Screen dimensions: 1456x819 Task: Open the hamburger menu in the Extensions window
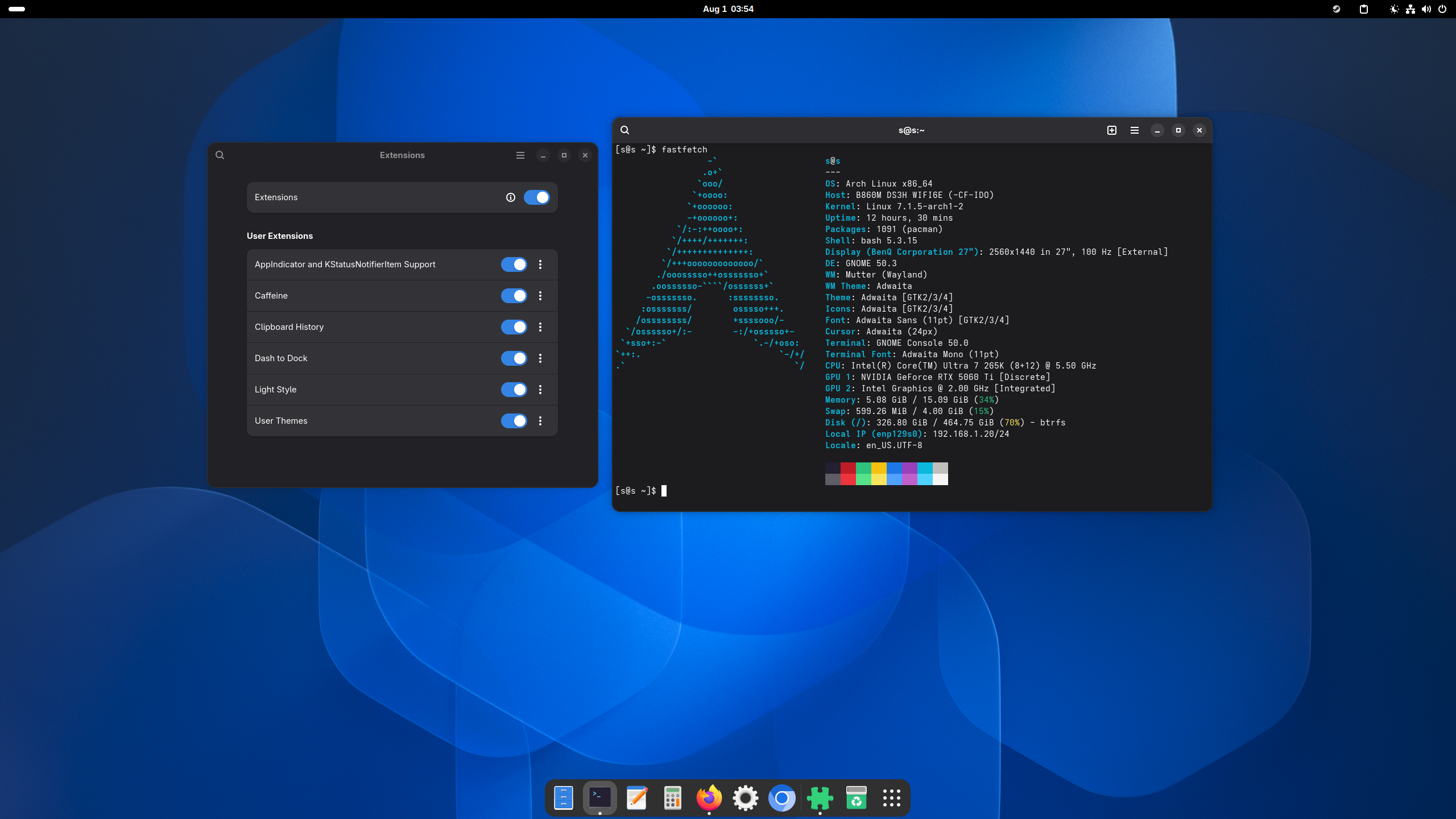pyautogui.click(x=520, y=155)
